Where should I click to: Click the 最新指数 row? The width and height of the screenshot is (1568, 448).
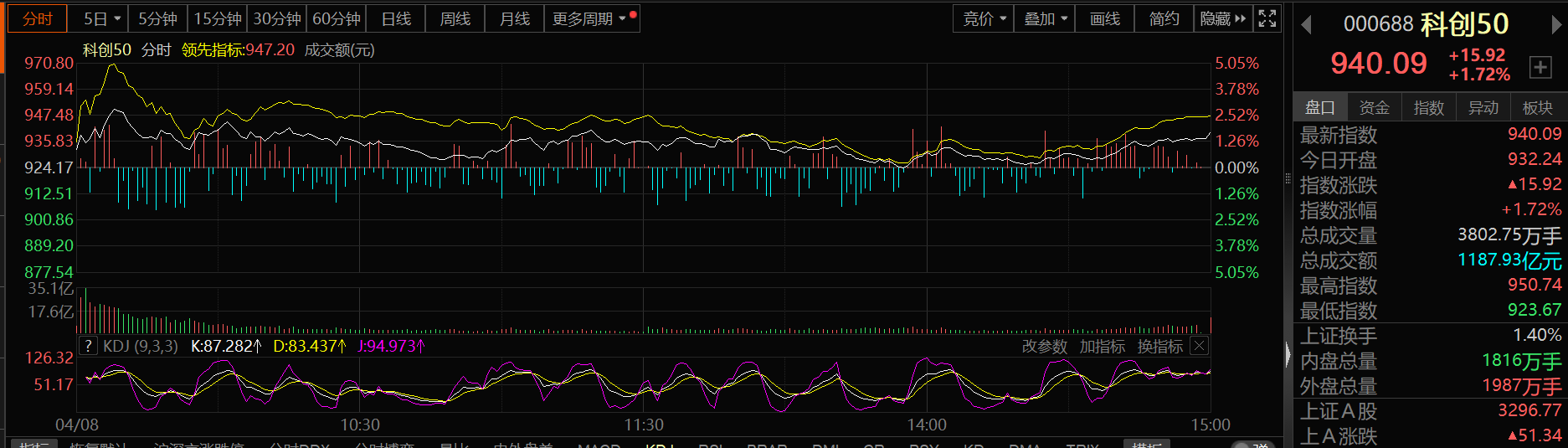click(1431, 134)
